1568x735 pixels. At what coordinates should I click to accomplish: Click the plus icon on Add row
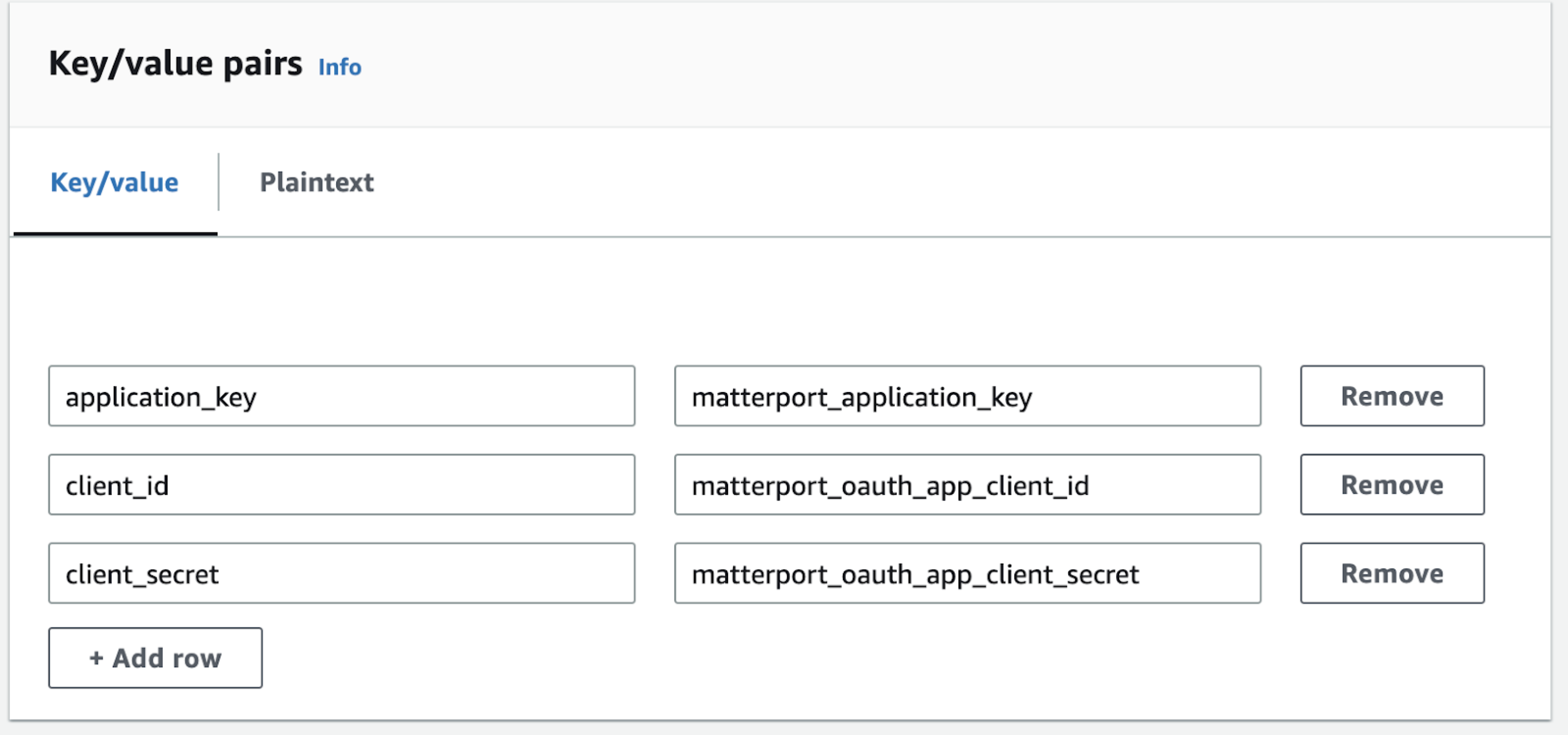(96, 659)
